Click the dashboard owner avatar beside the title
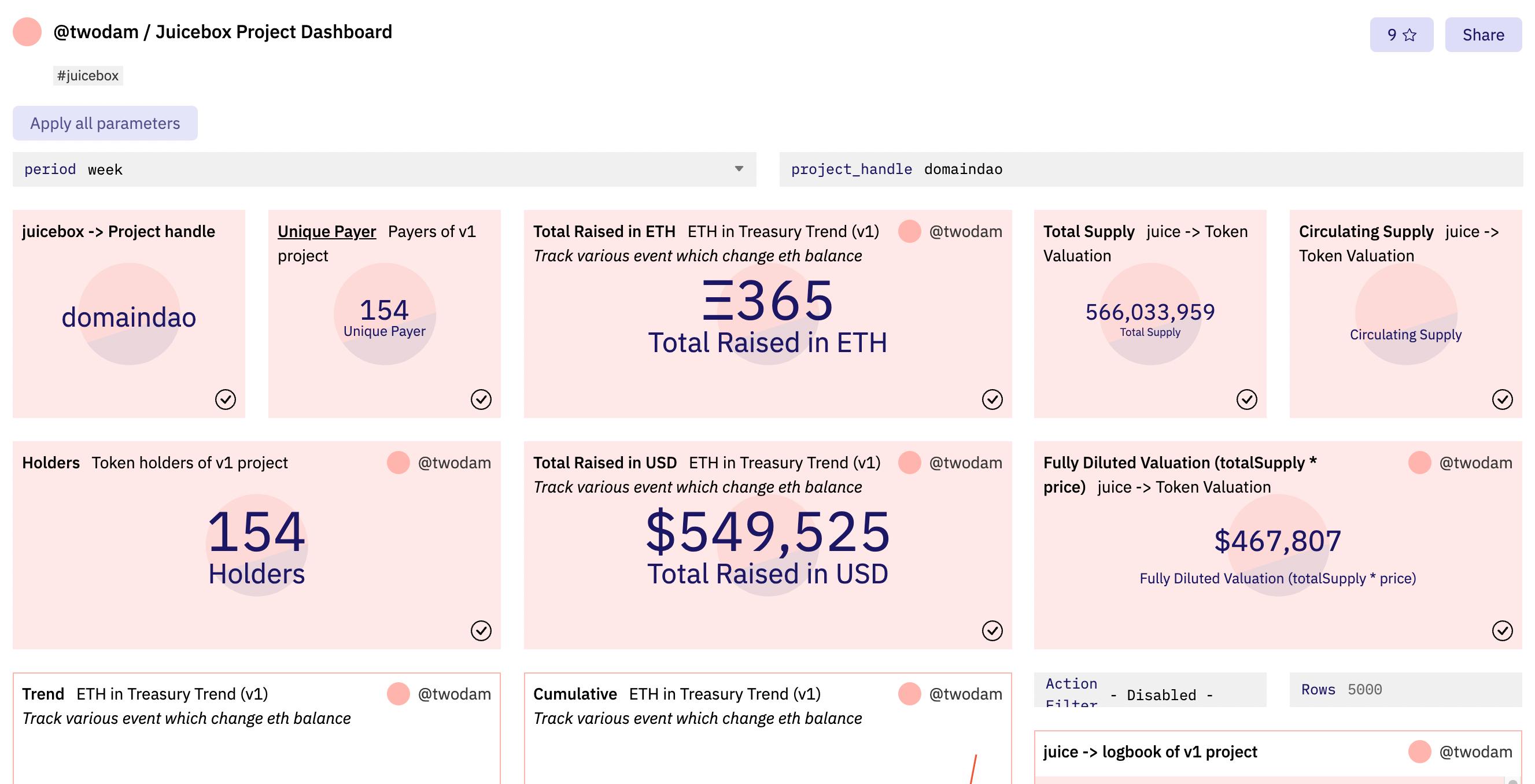This screenshot has height=784, width=1535. [27, 32]
